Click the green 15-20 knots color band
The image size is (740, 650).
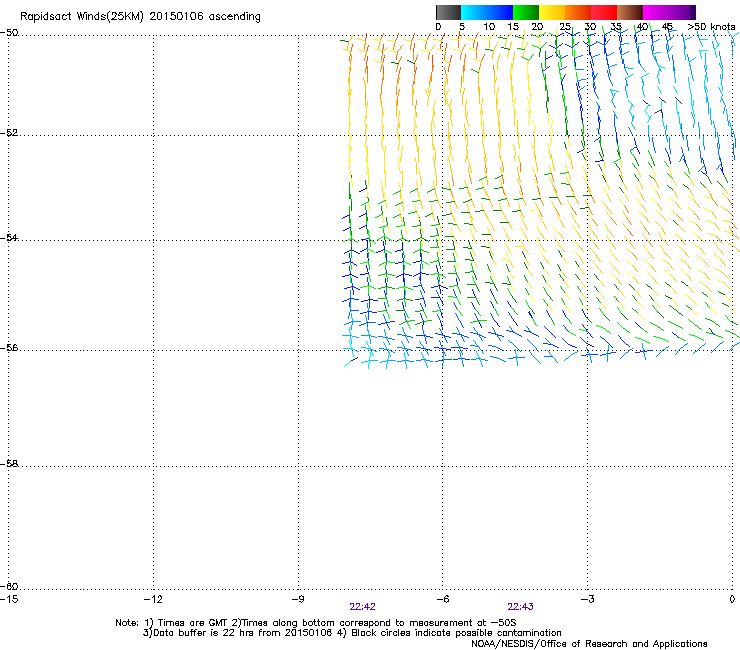tap(526, 12)
